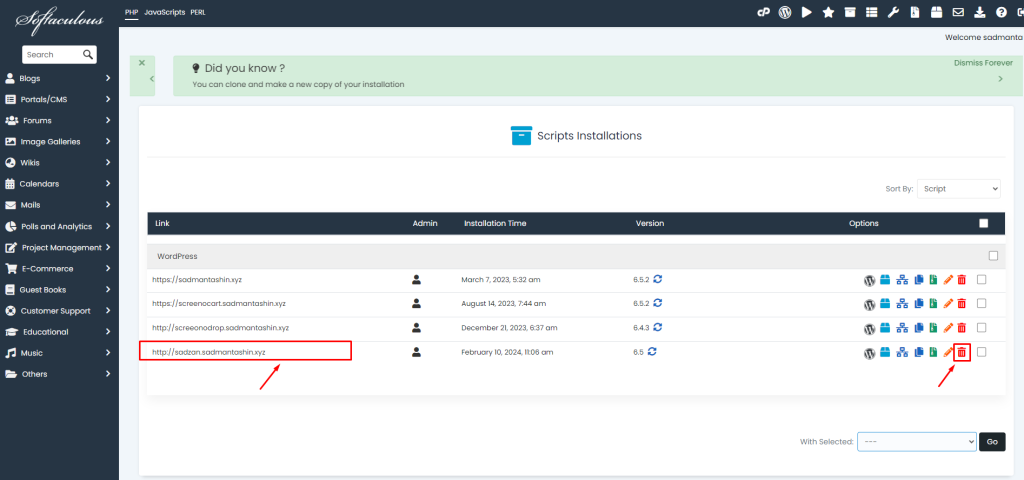This screenshot has width=1024, height=480.
Task: Click the trash icon for sadzan.sadmantashin.xyz
Action: tap(961, 352)
